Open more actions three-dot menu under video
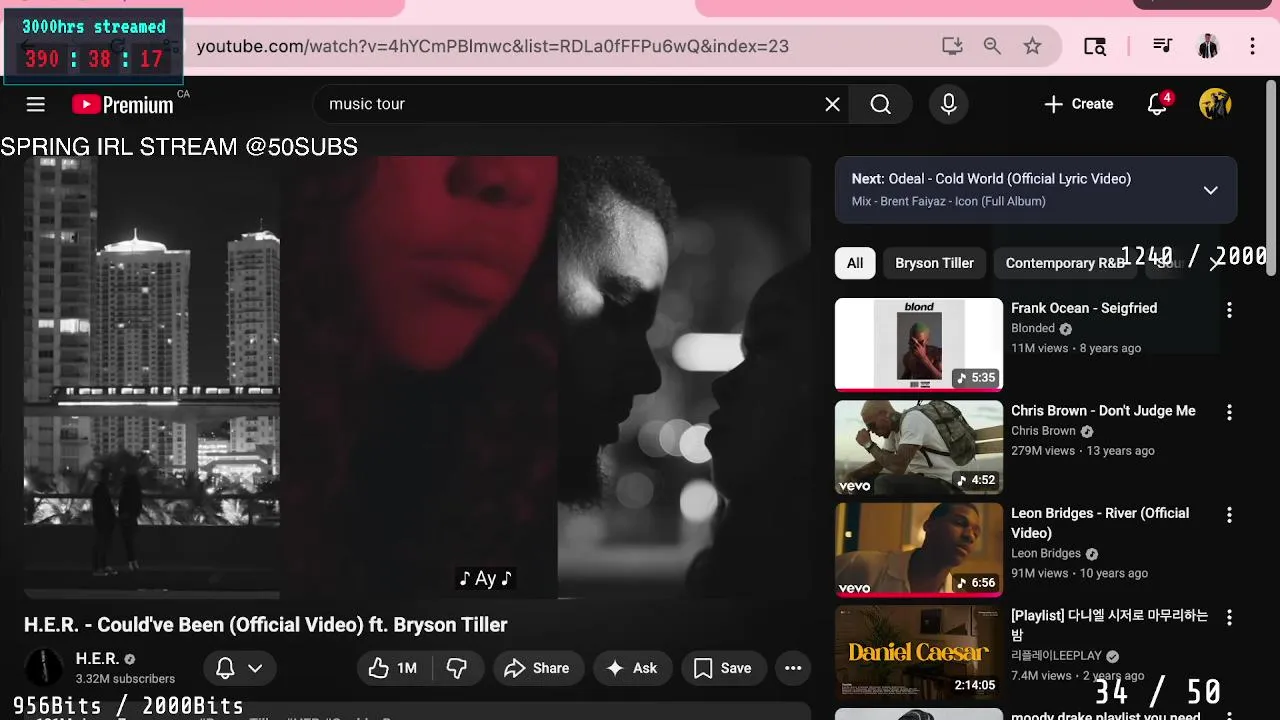 point(793,668)
